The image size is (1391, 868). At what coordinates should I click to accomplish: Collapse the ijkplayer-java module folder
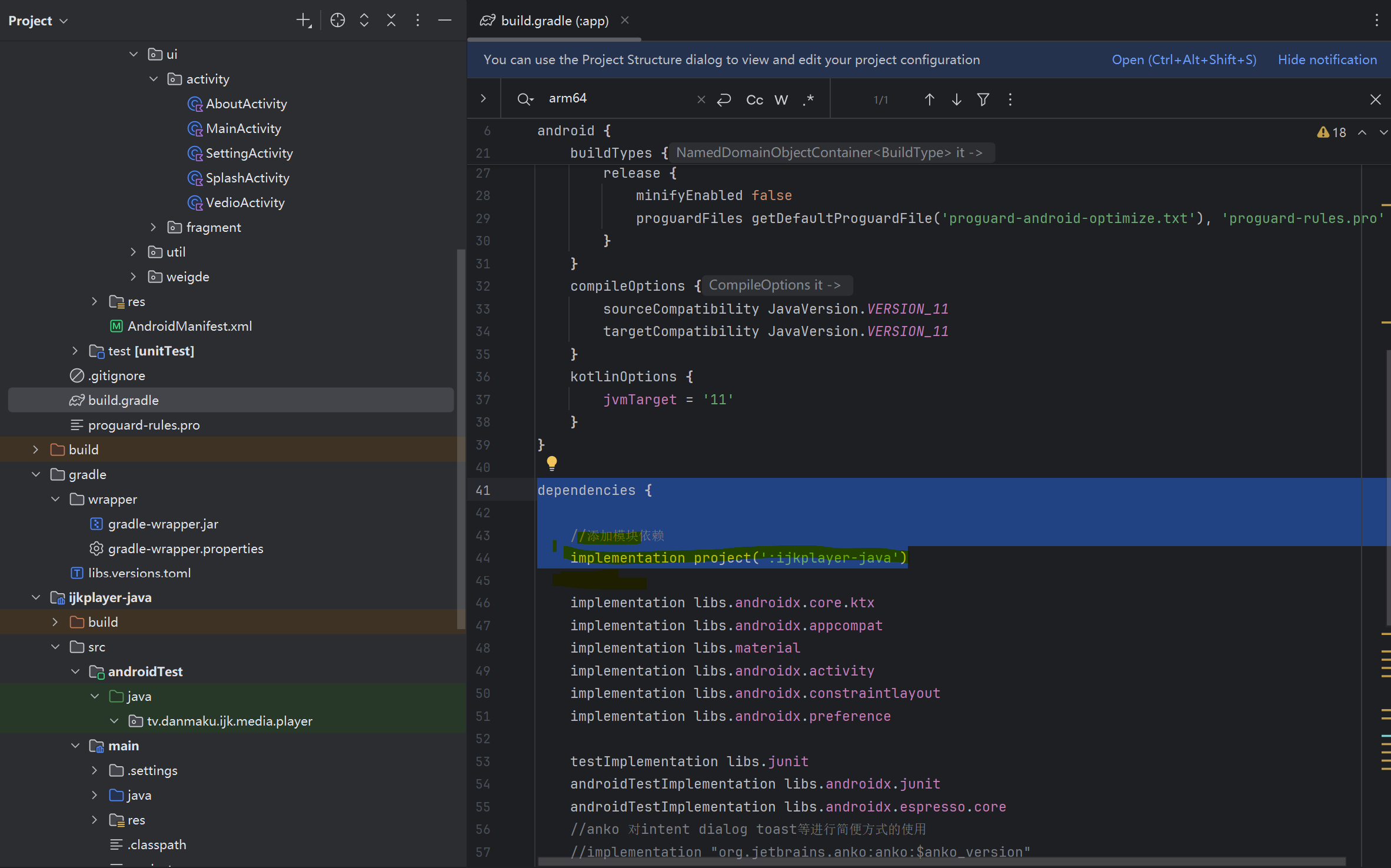point(36,597)
